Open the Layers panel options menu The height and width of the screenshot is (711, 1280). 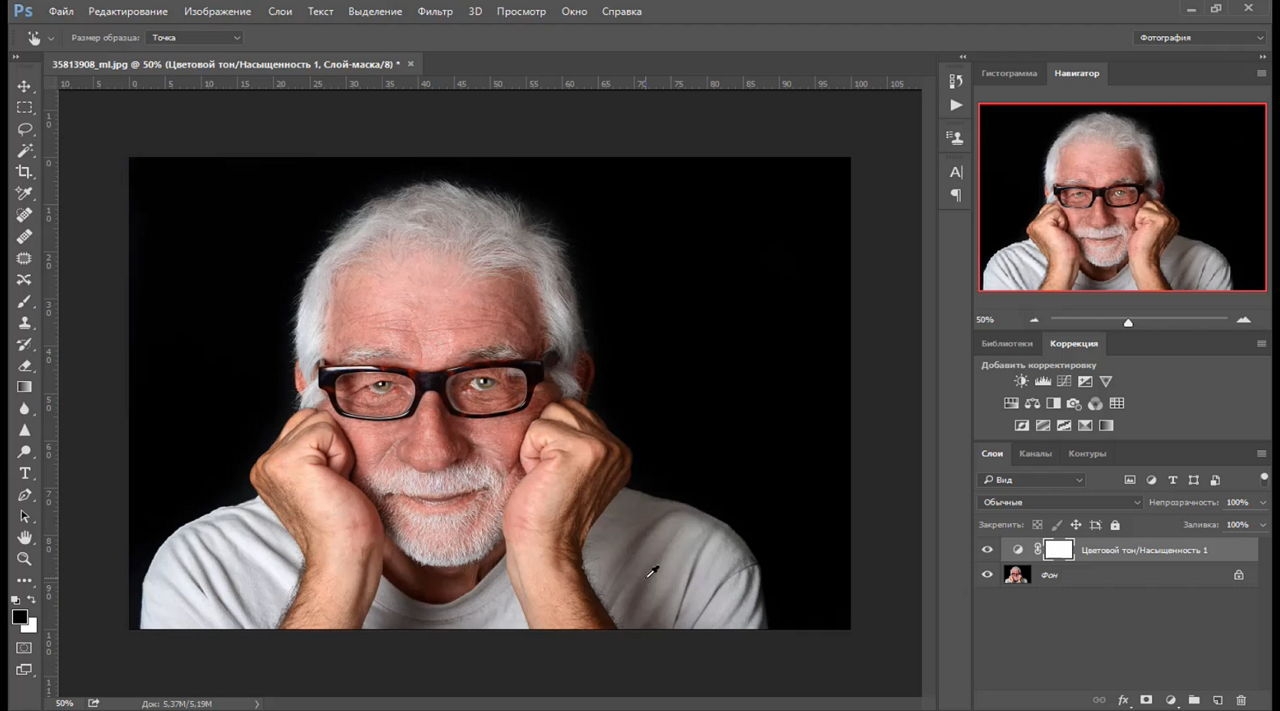pyautogui.click(x=1261, y=453)
